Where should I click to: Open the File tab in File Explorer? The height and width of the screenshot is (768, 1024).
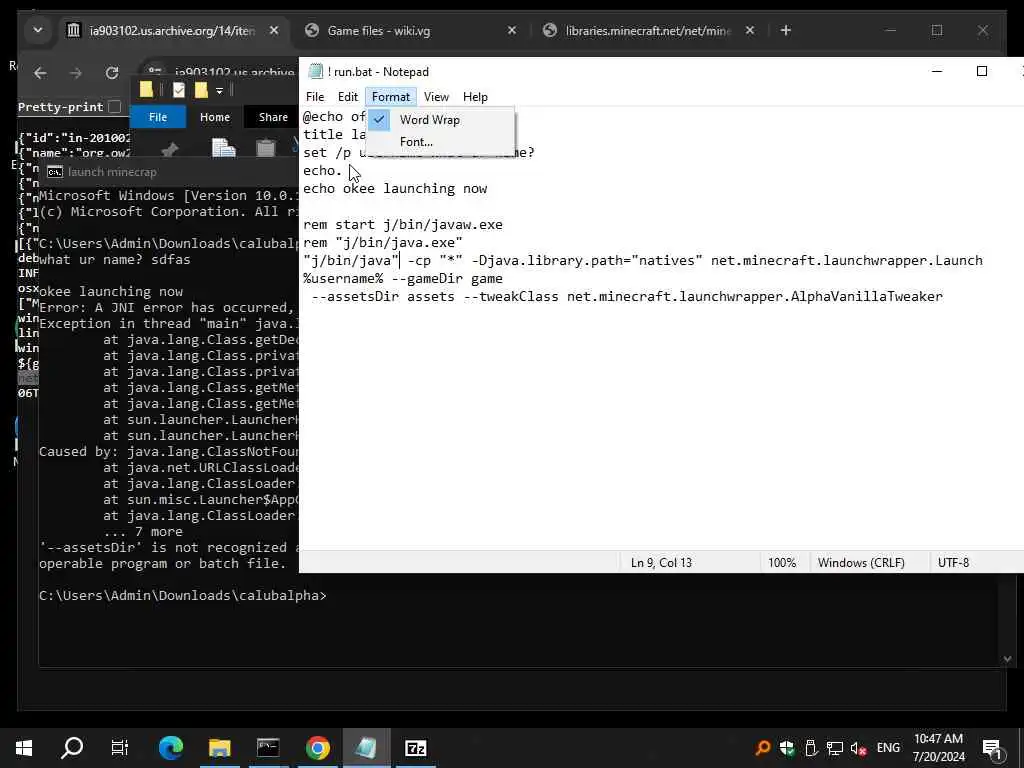click(x=158, y=117)
